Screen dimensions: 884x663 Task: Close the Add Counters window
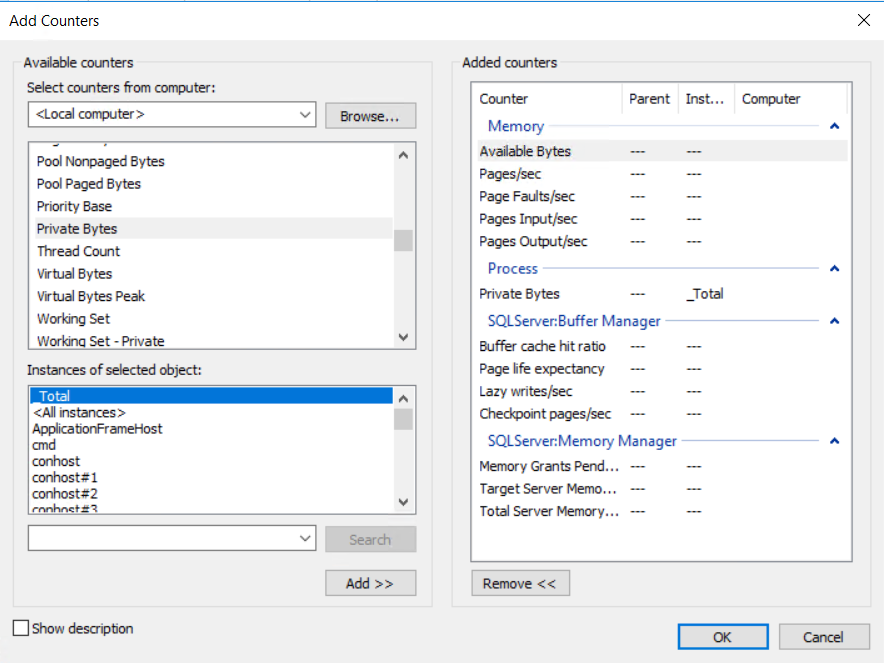pos(863,20)
